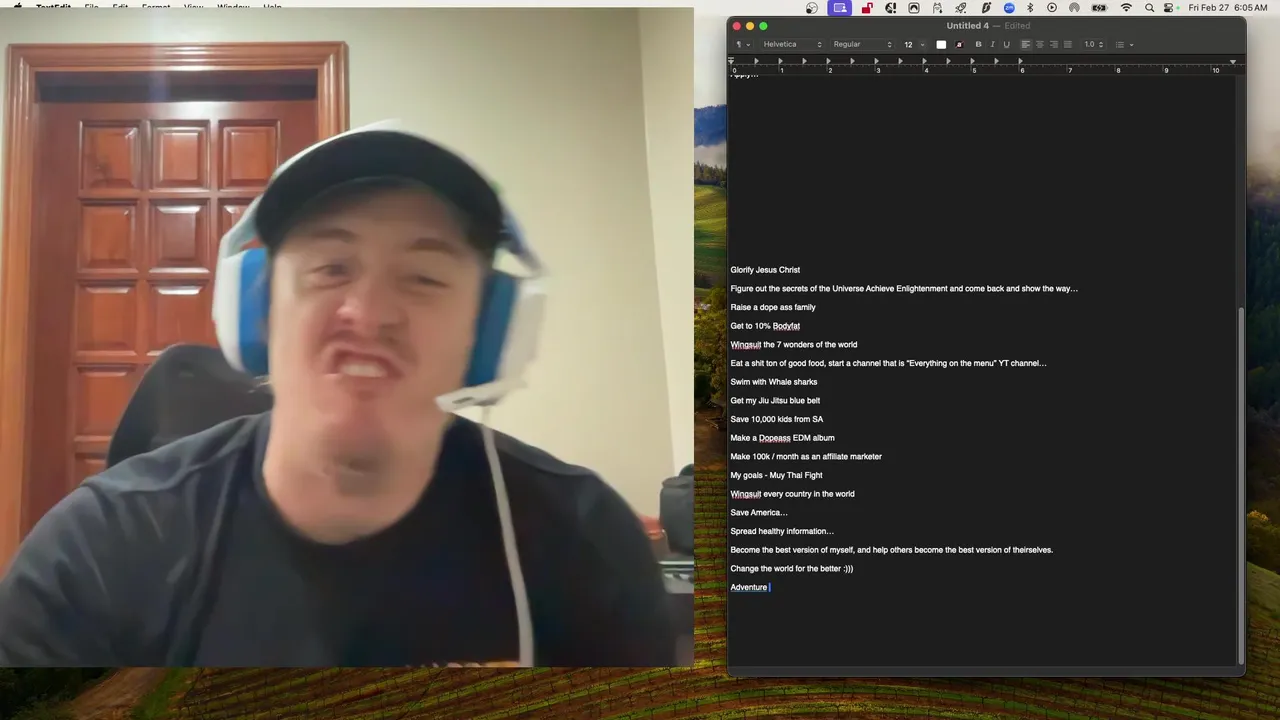The image size is (1280, 720).
Task: Open the battery status menu bar icon
Action: pos(1099,8)
